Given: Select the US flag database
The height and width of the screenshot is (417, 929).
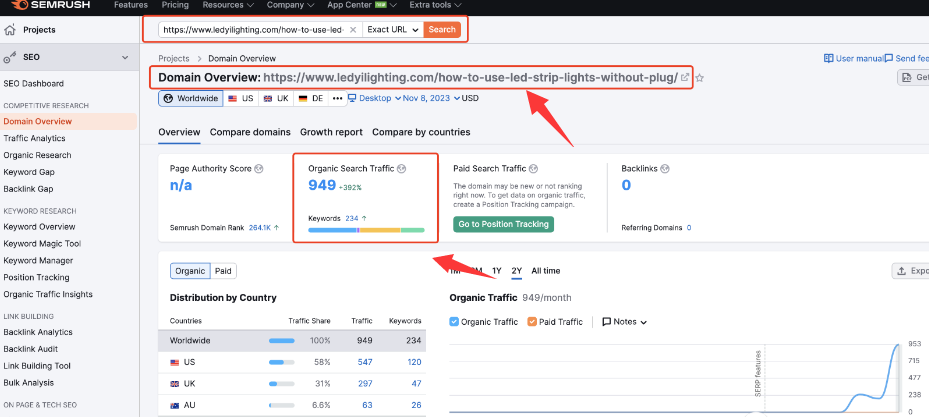Looking at the screenshot, I should (241, 98).
